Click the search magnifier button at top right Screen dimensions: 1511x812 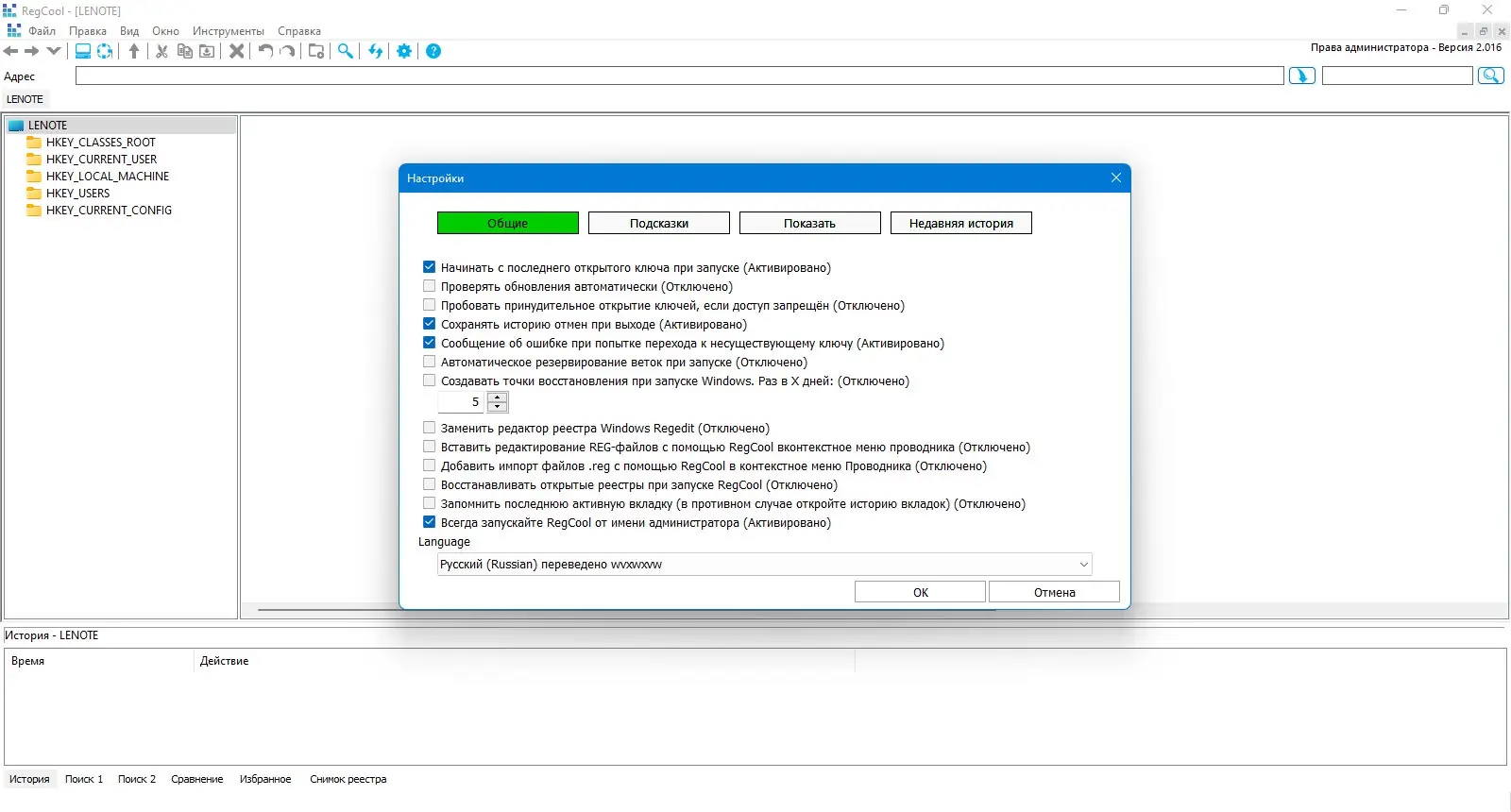[1491, 76]
